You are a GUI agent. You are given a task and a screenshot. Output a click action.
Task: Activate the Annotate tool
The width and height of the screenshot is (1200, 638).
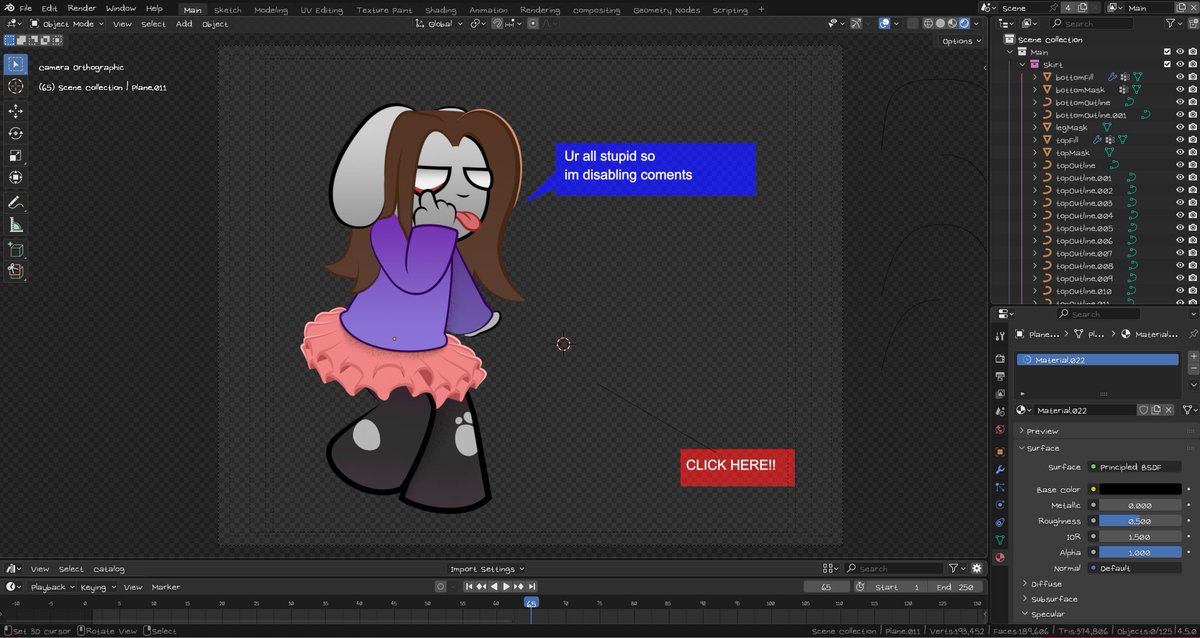[15, 203]
